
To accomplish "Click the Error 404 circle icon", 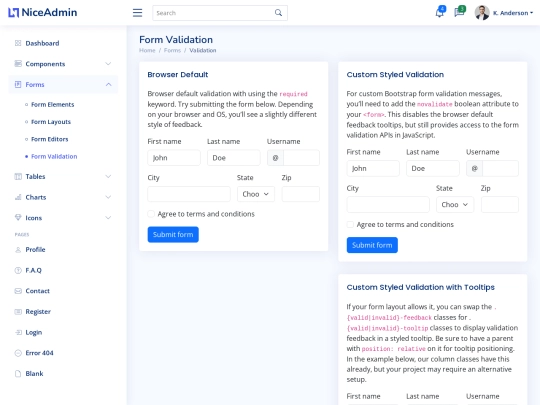I will coord(18,353).
